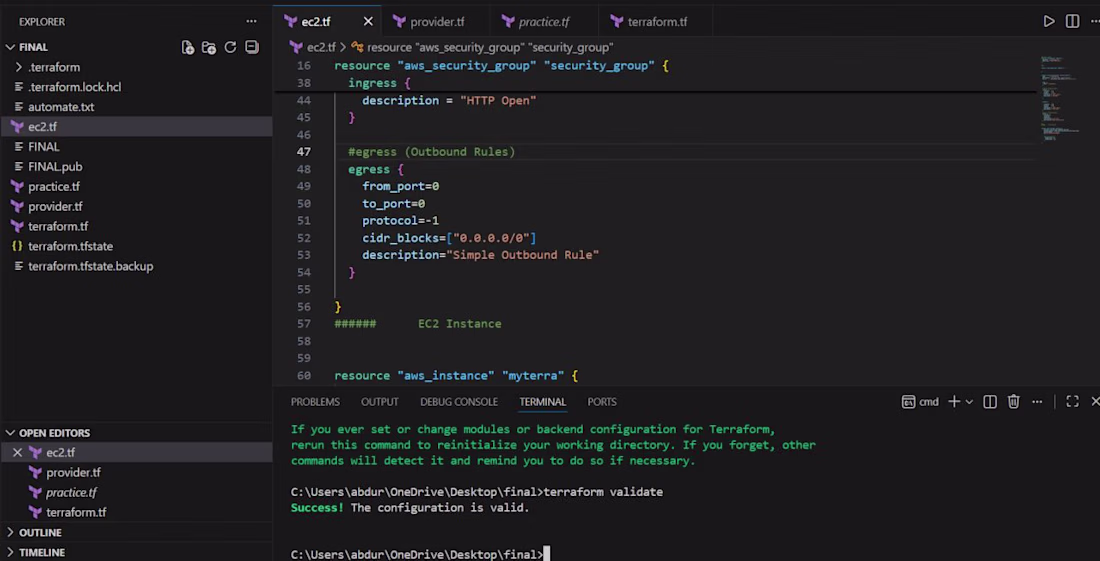Viewport: 1100px width, 561px height.
Task: Click aws_security_group resource breadcrumb
Action: click(x=490, y=47)
